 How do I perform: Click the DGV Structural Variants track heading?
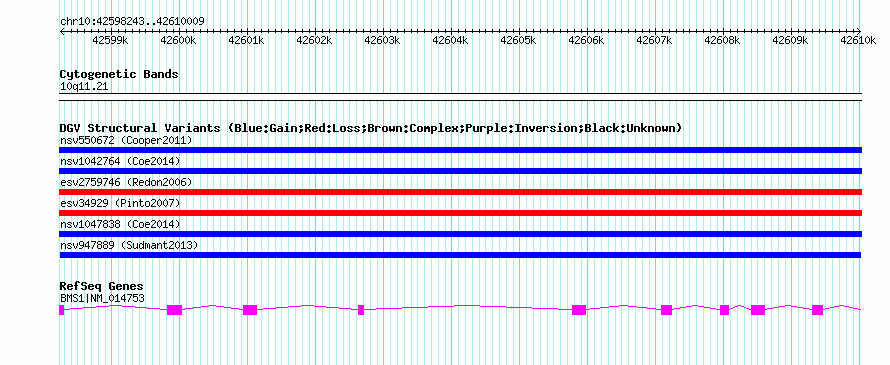point(371,128)
